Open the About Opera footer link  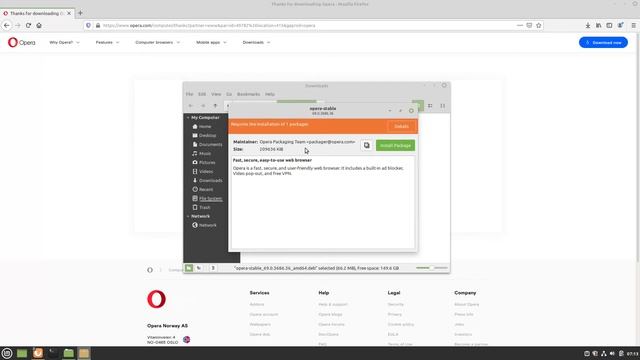pos(467,304)
